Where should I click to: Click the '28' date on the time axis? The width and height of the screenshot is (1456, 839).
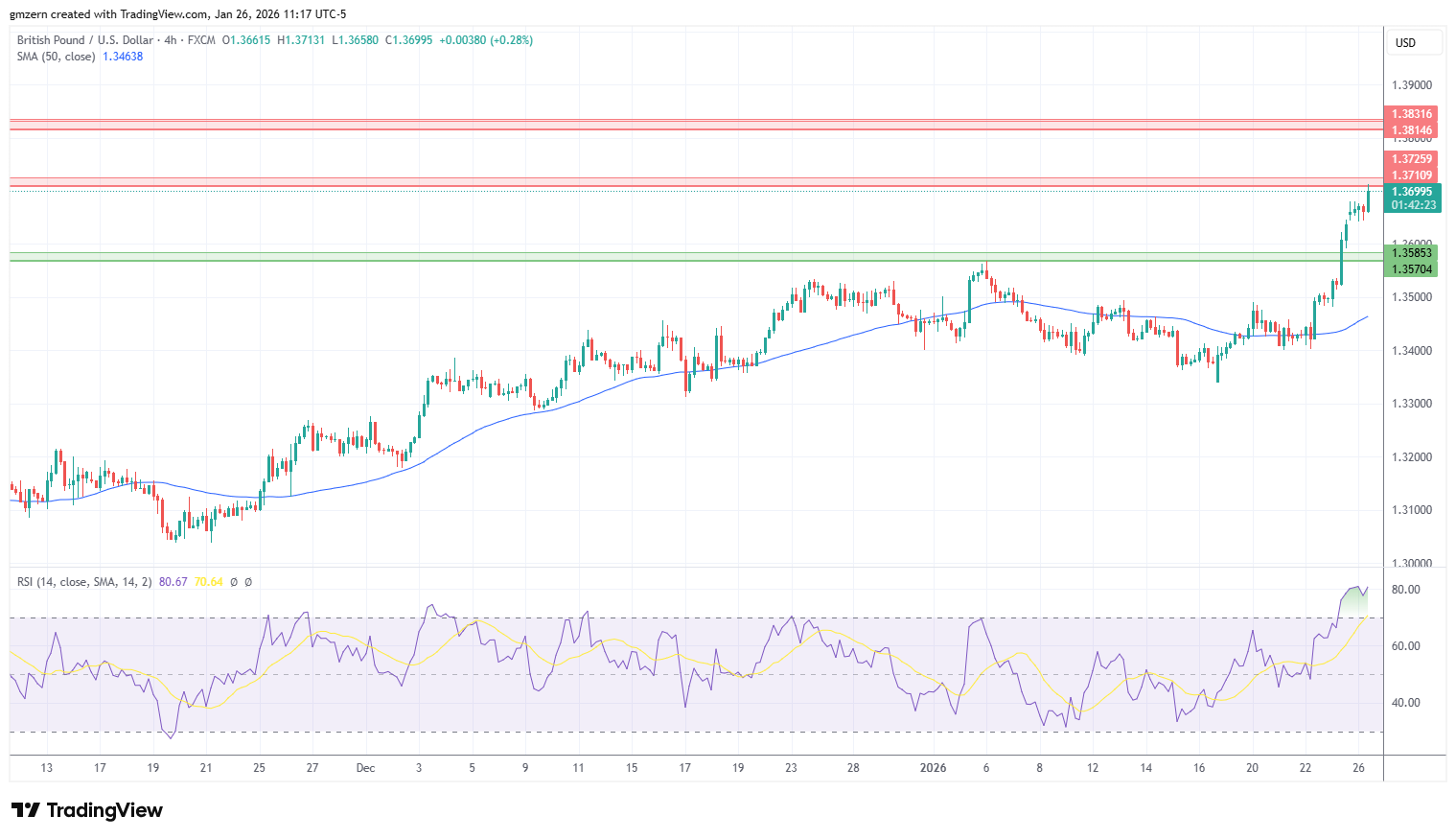click(853, 768)
